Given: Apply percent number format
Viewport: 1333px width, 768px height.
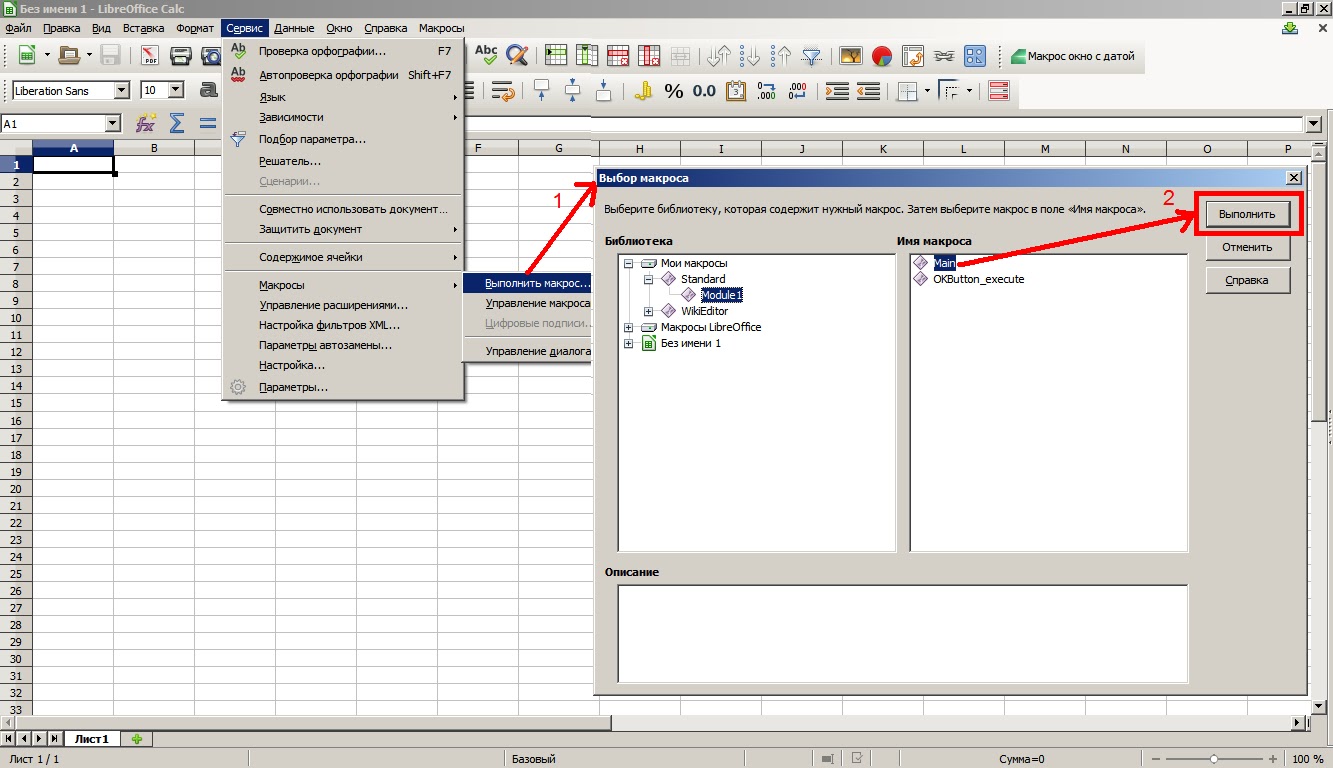Looking at the screenshot, I should [673, 90].
